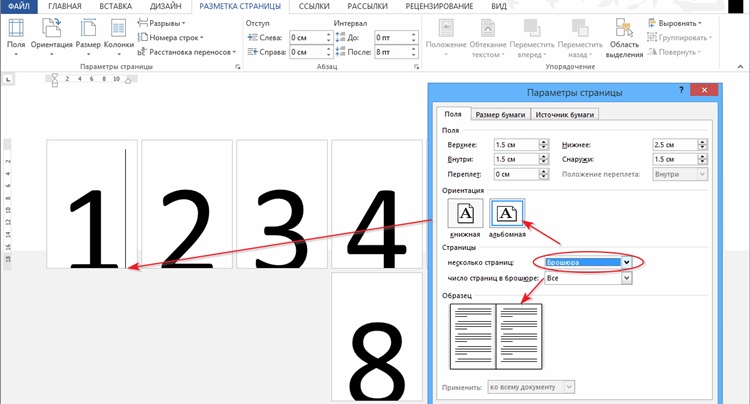Switch to the ДИЗАЙН ribbon tab
The width and height of the screenshot is (750, 404).
point(165,6)
